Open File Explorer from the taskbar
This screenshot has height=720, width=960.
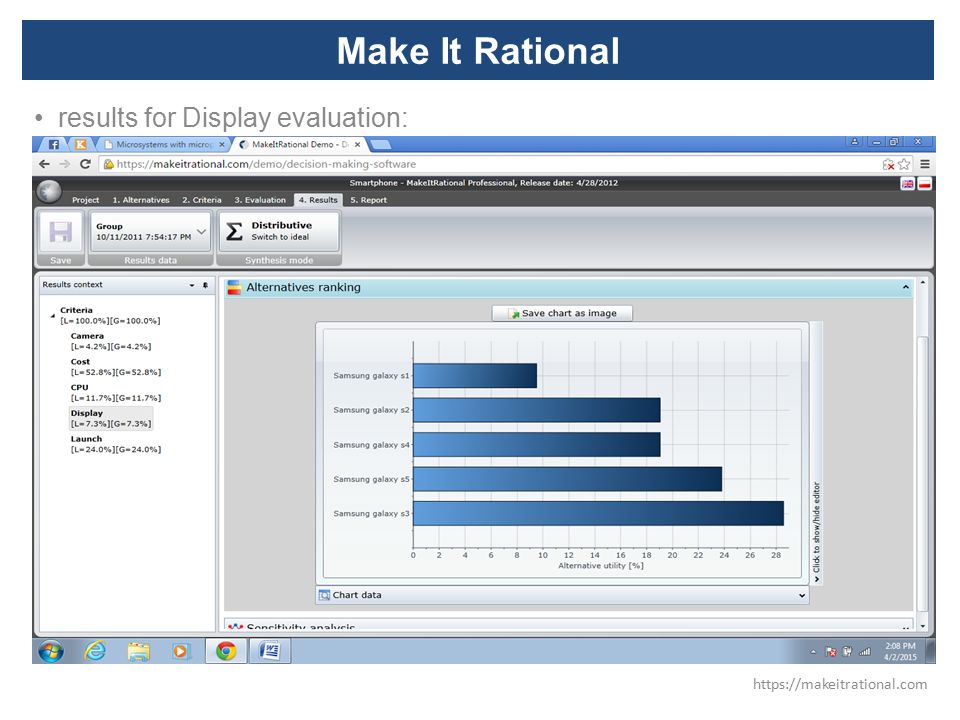point(138,651)
